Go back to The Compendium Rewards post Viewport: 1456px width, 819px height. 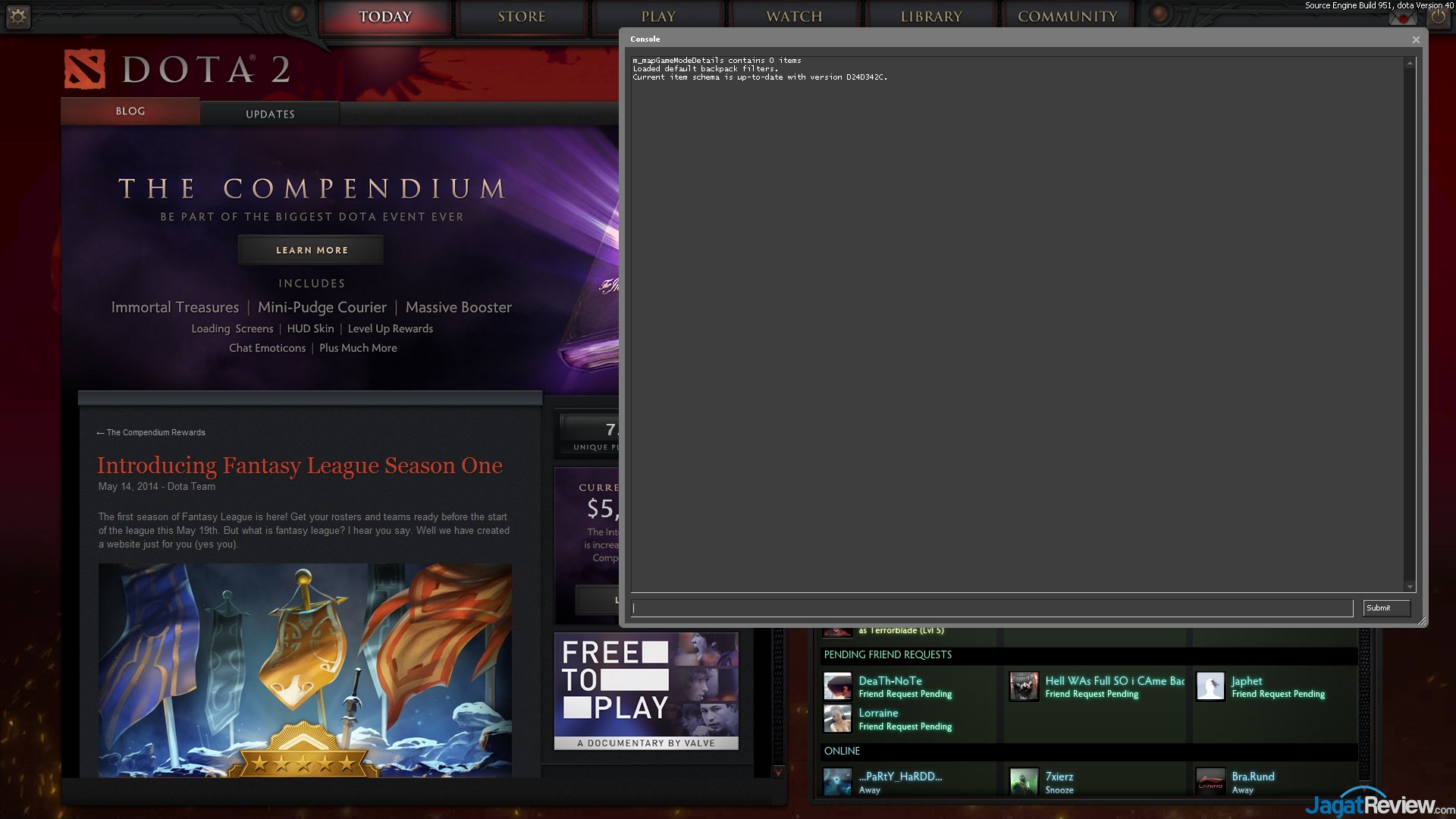pyautogui.click(x=151, y=433)
